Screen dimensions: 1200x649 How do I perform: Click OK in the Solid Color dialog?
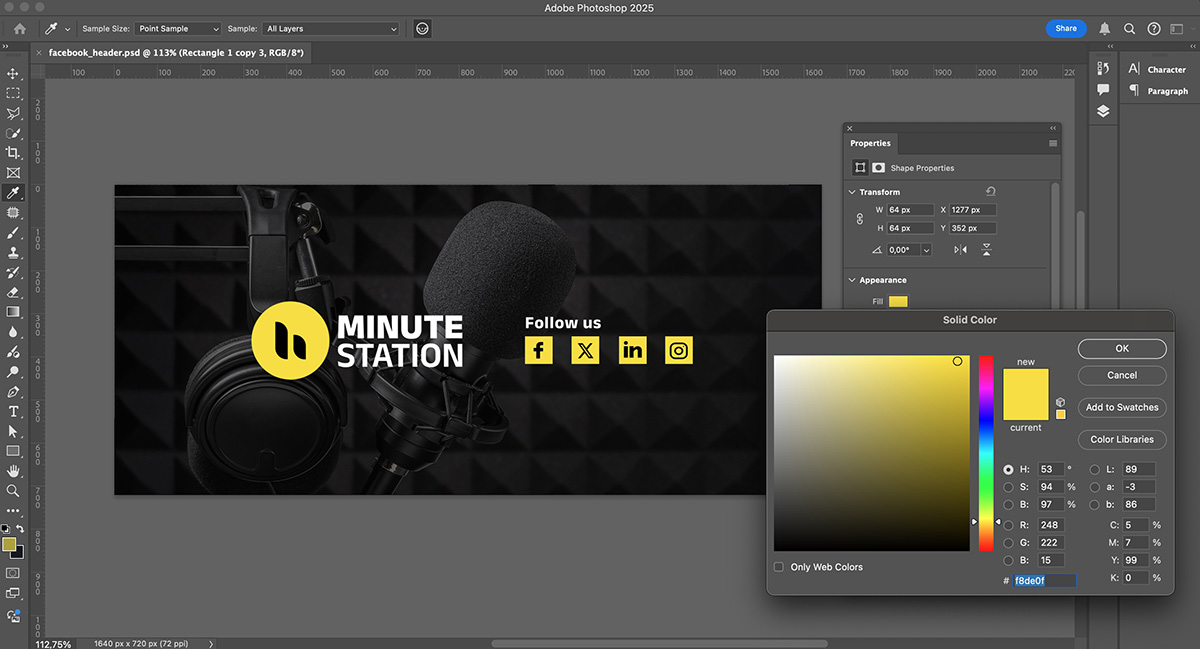coord(1121,348)
